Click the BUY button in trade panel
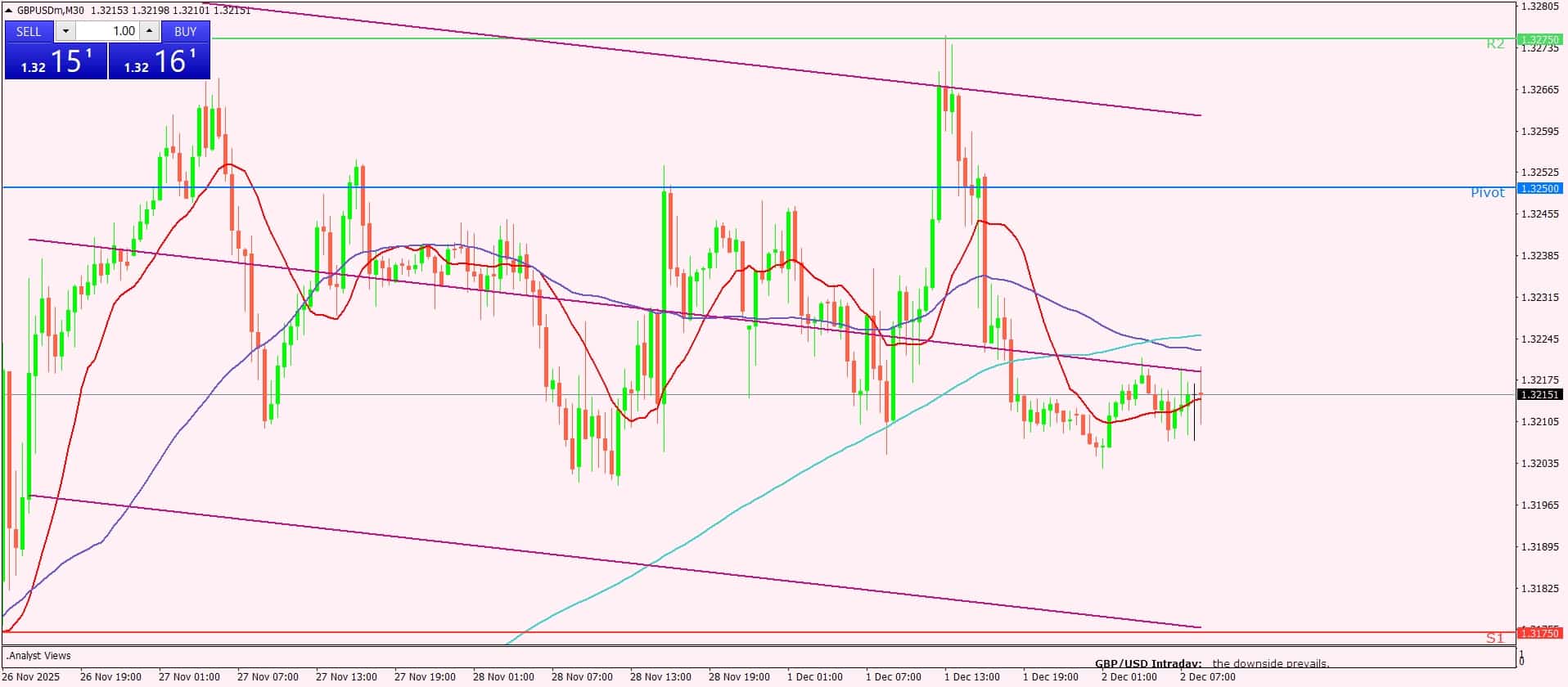The image size is (1568, 687). [x=186, y=31]
